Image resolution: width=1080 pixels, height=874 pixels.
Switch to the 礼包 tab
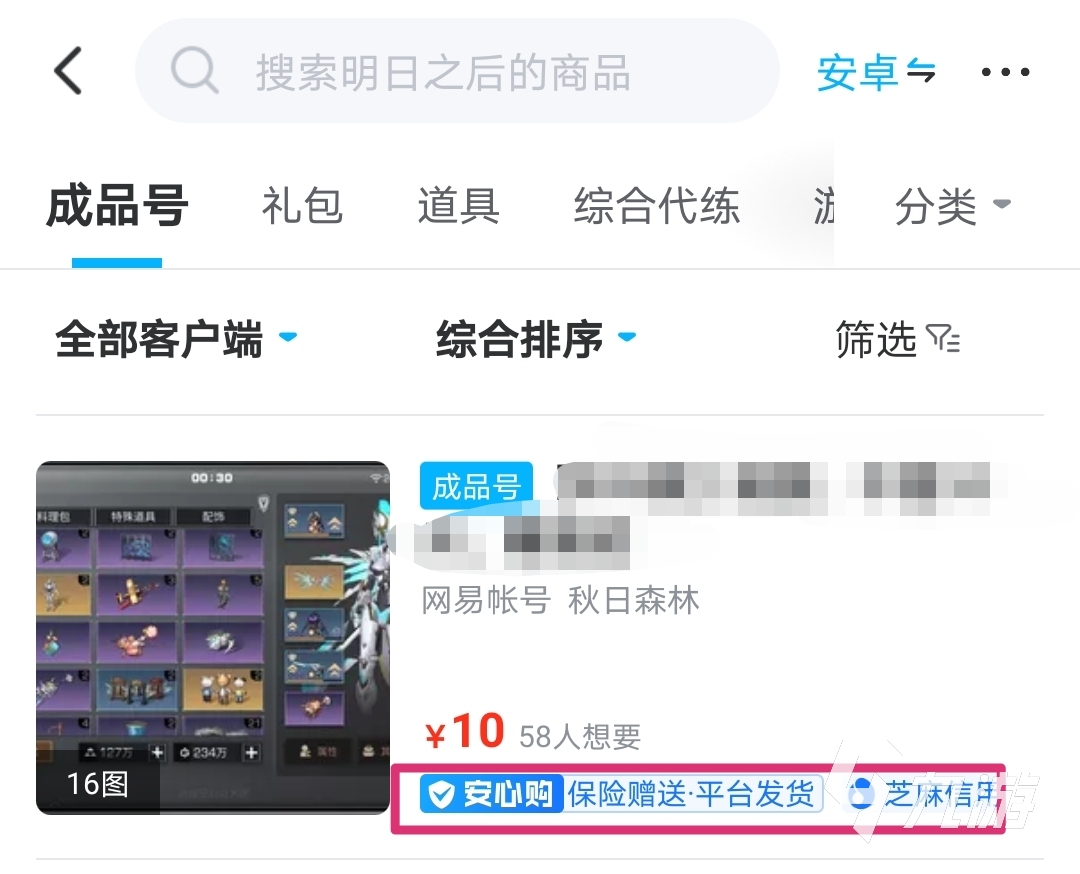click(x=302, y=206)
